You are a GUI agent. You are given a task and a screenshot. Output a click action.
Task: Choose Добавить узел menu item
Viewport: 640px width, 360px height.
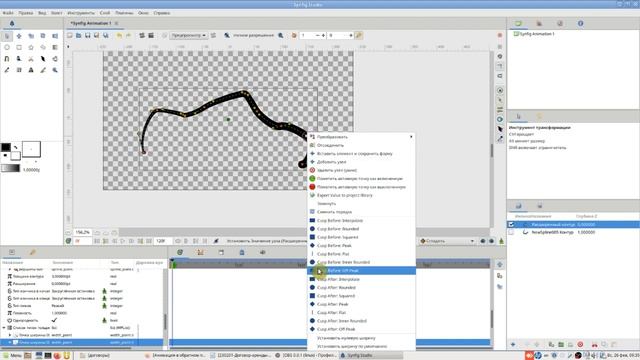click(362, 162)
